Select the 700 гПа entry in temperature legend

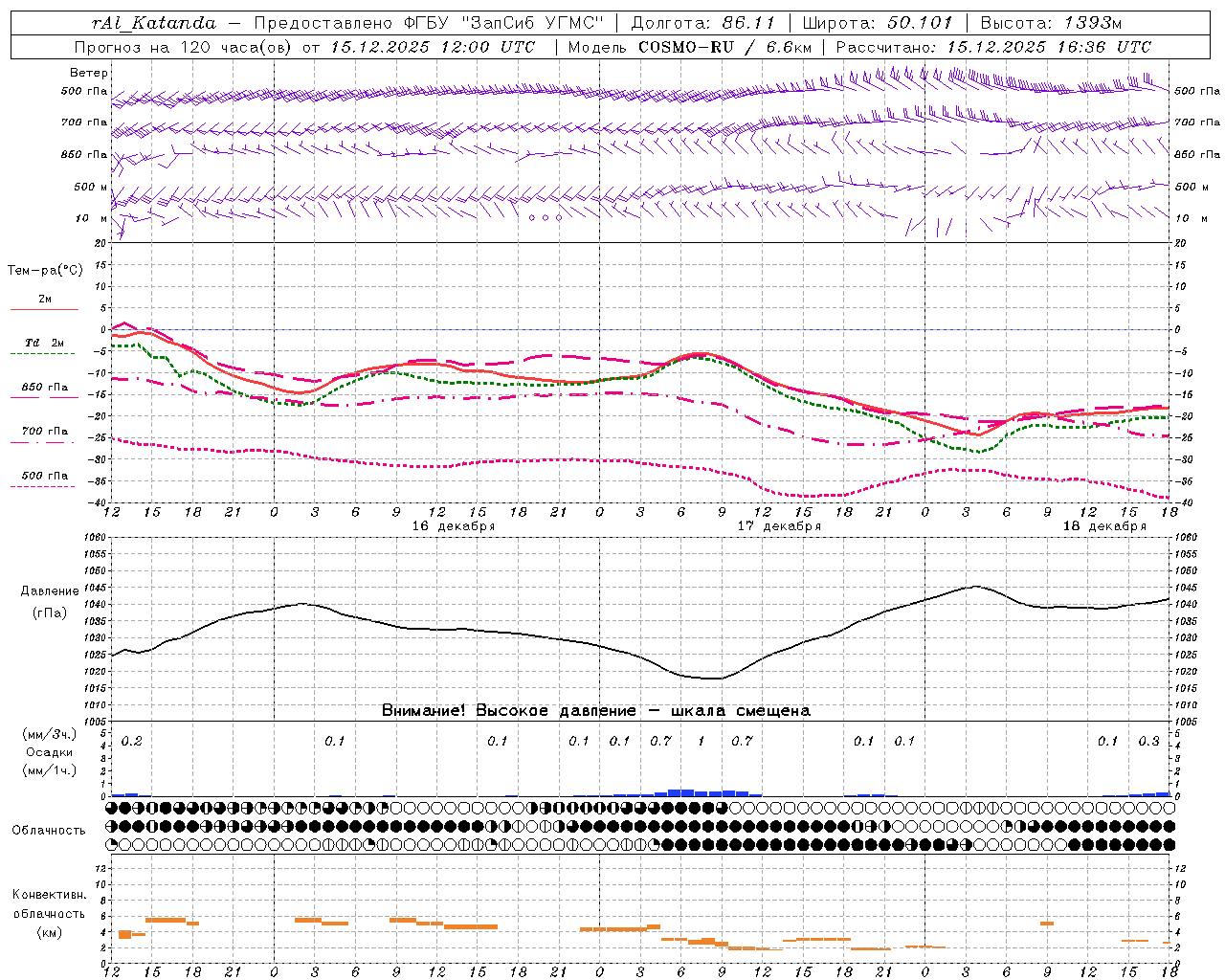tap(44, 431)
